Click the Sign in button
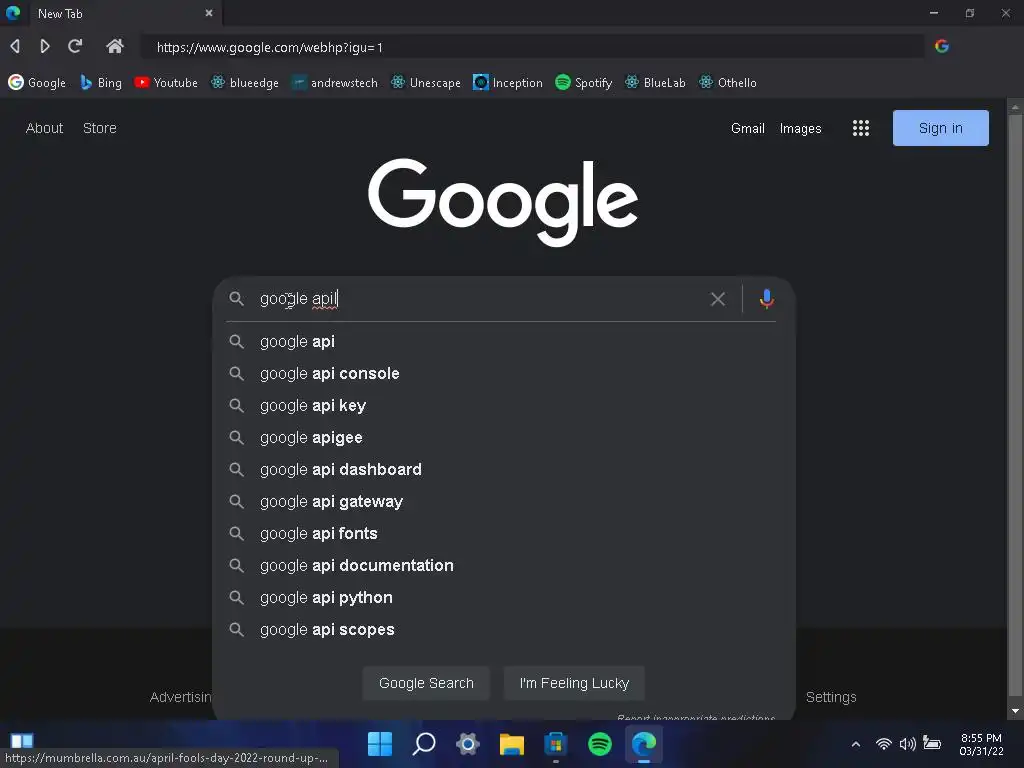The width and height of the screenshot is (1024, 768). tap(940, 128)
